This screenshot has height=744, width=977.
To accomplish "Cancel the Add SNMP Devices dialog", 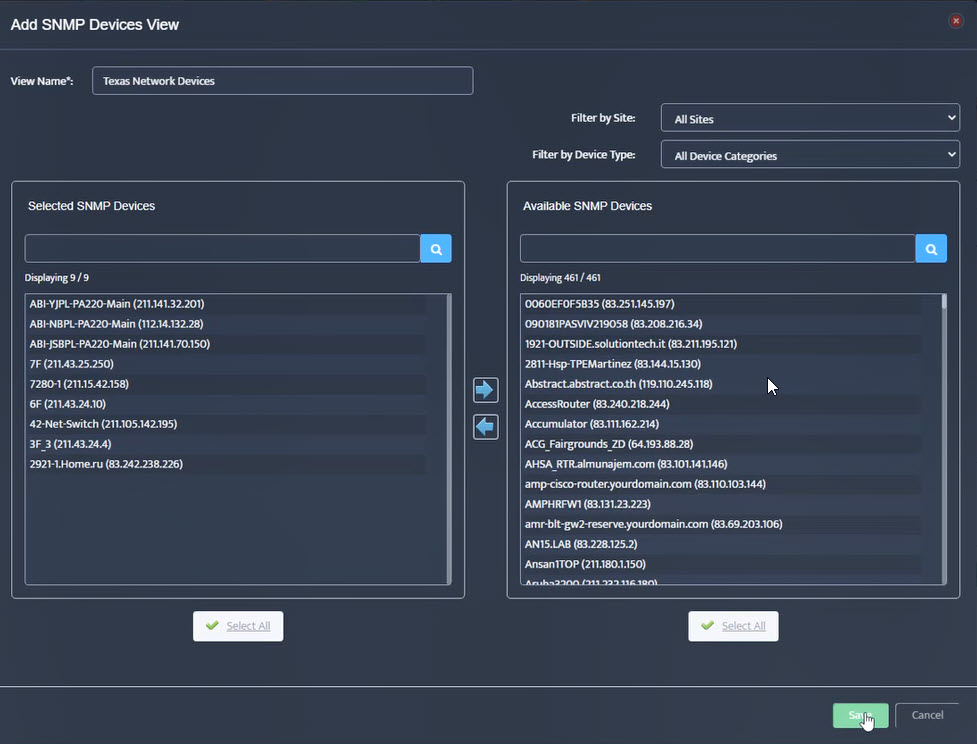I will point(927,715).
